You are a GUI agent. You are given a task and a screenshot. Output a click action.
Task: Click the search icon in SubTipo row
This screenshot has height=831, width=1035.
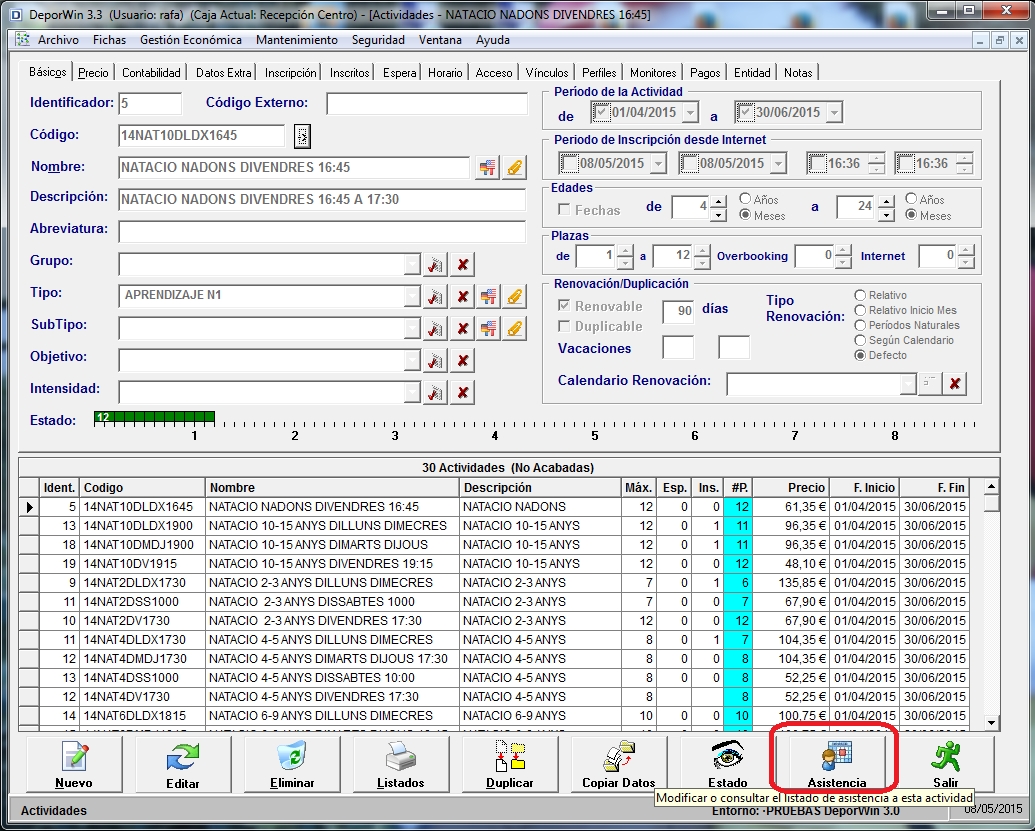pos(435,328)
